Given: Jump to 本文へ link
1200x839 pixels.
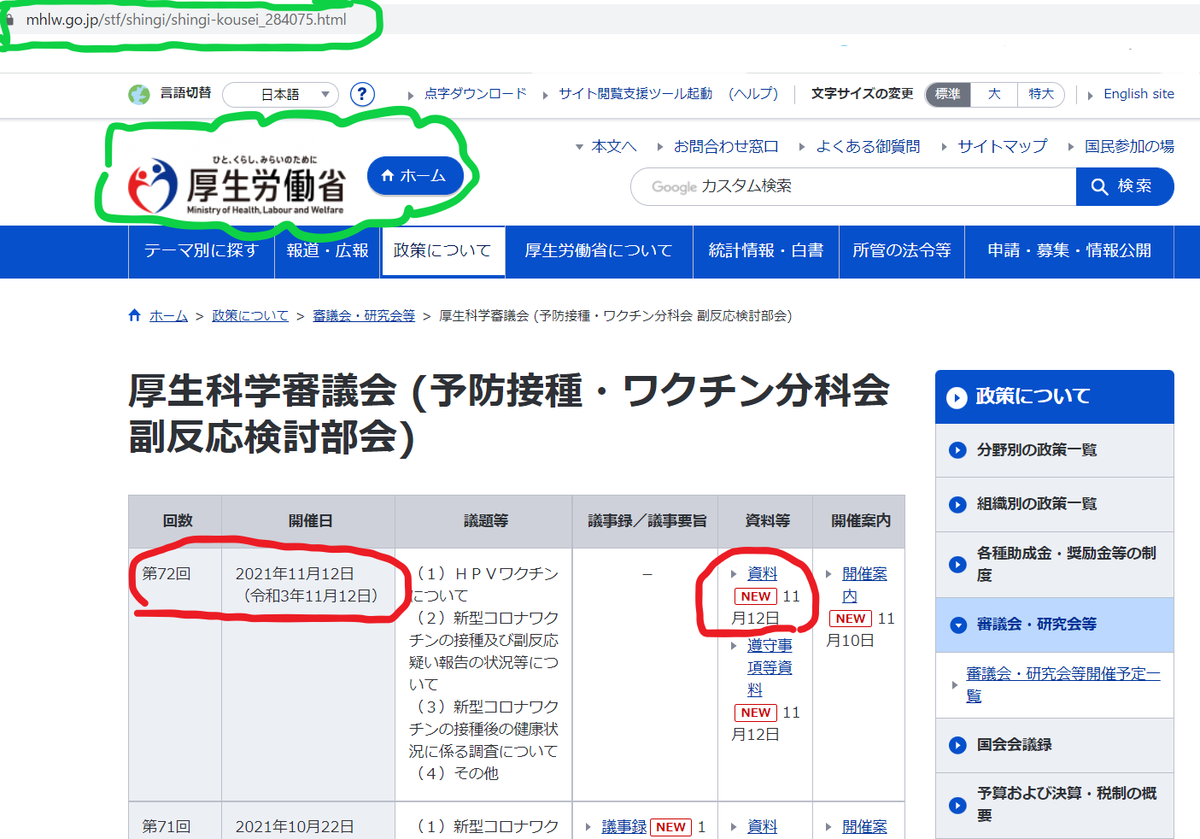Looking at the screenshot, I should pyautogui.click(x=613, y=146).
